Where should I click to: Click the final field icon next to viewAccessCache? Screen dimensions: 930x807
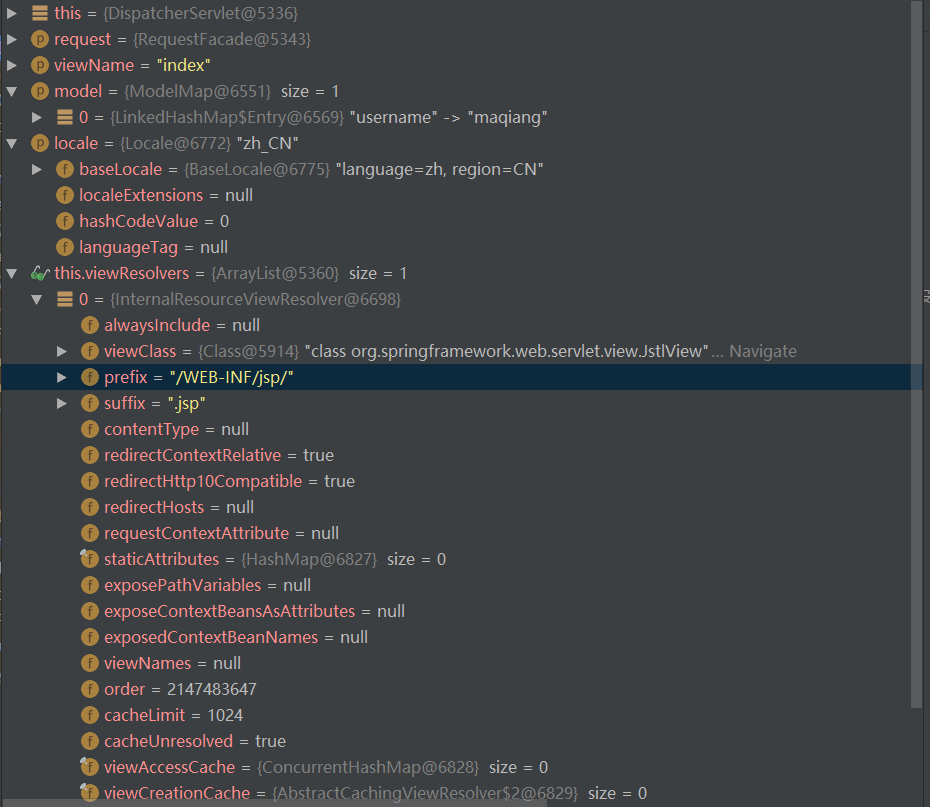[x=90, y=767]
